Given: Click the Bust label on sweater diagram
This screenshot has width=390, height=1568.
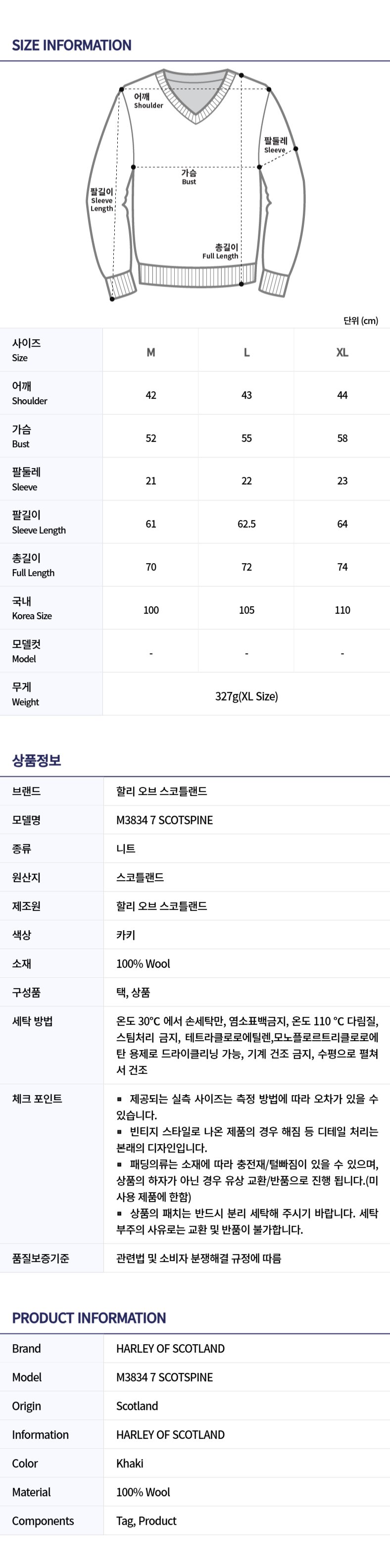Looking at the screenshot, I should [189, 177].
